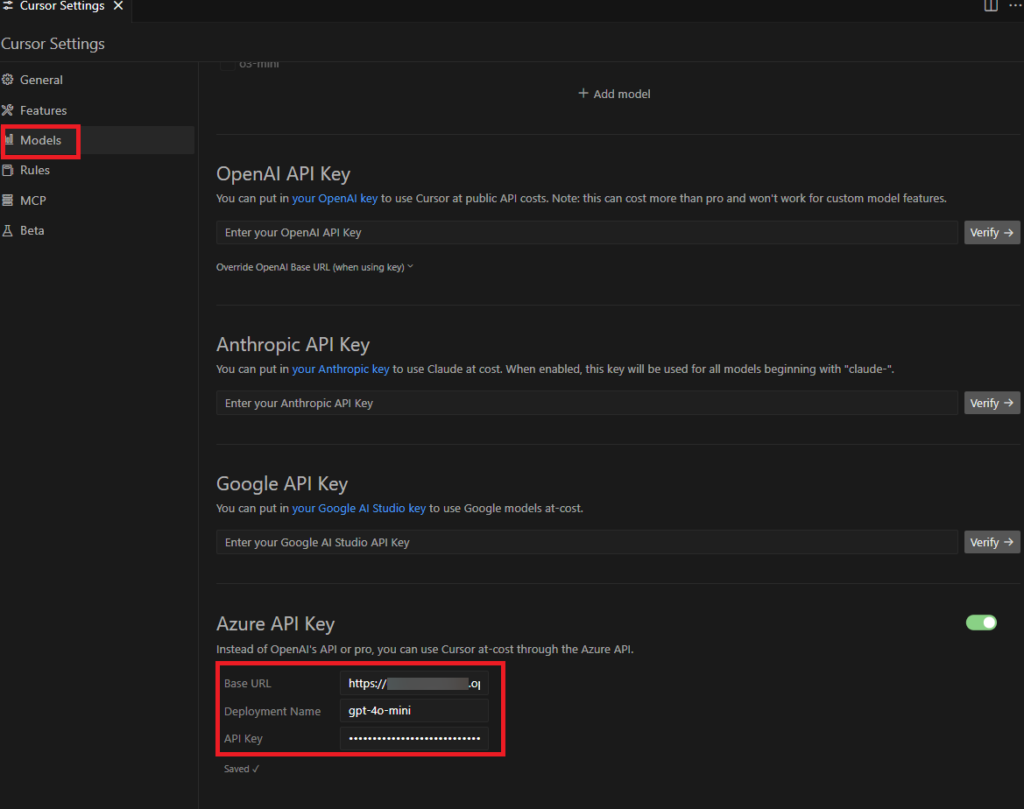Click the Add model button
Viewport: 1024px width, 809px height.
click(x=615, y=94)
